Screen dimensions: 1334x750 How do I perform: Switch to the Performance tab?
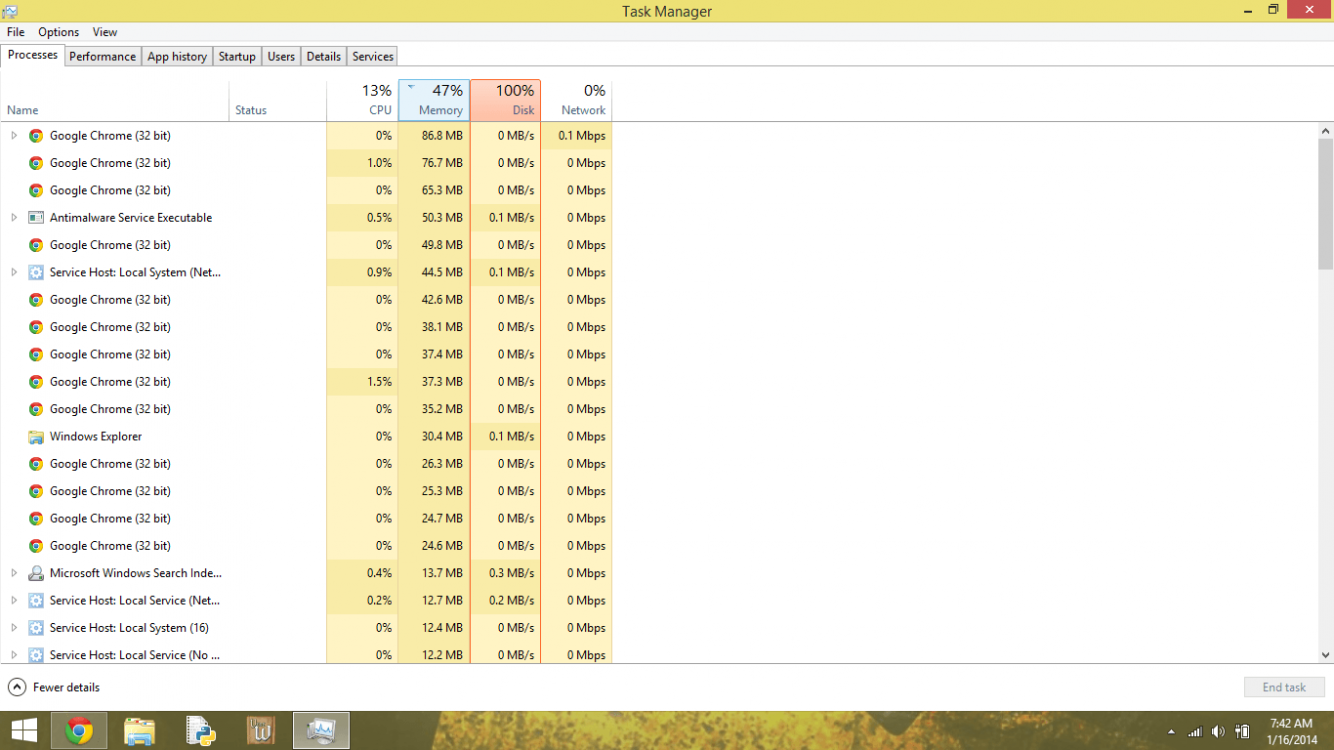pos(102,57)
